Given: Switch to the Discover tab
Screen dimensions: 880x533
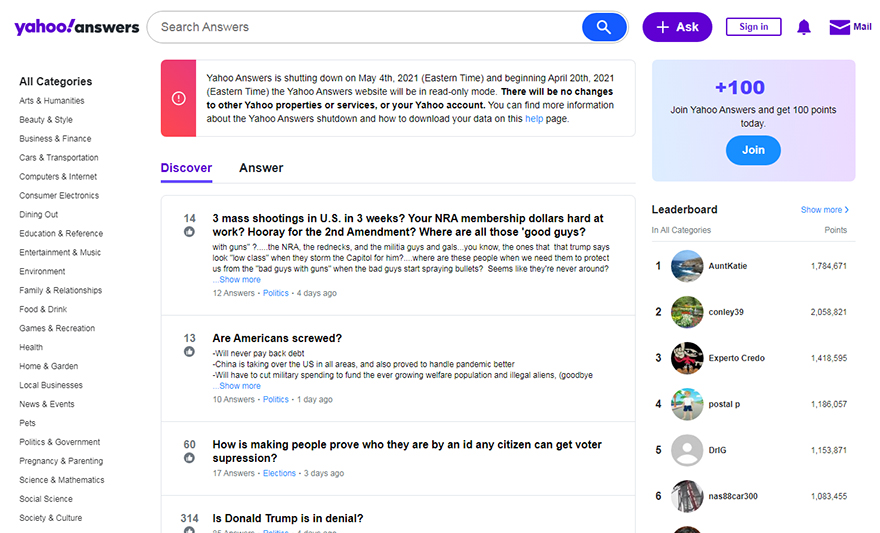Looking at the screenshot, I should [186, 168].
